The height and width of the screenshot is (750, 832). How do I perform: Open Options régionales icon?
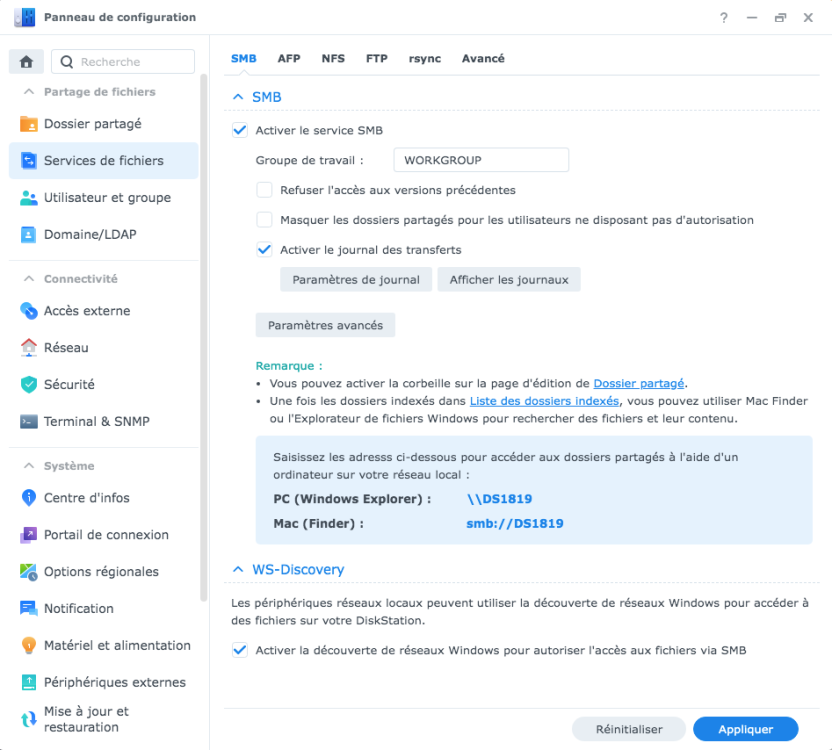pyautogui.click(x=29, y=572)
